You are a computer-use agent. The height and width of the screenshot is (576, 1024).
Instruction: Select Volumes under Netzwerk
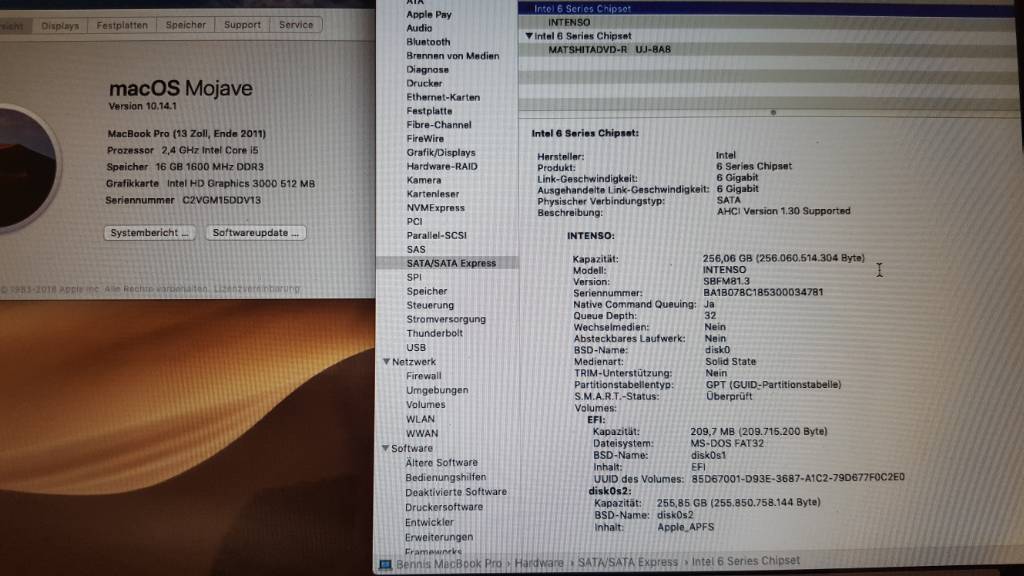[425, 405]
